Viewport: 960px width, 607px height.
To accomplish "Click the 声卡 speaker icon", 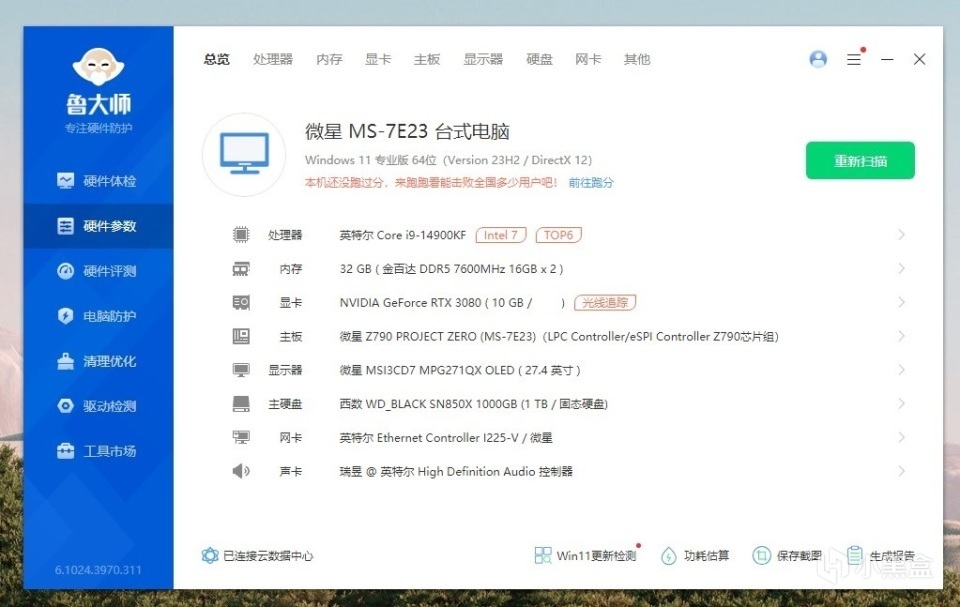I will pos(241,471).
